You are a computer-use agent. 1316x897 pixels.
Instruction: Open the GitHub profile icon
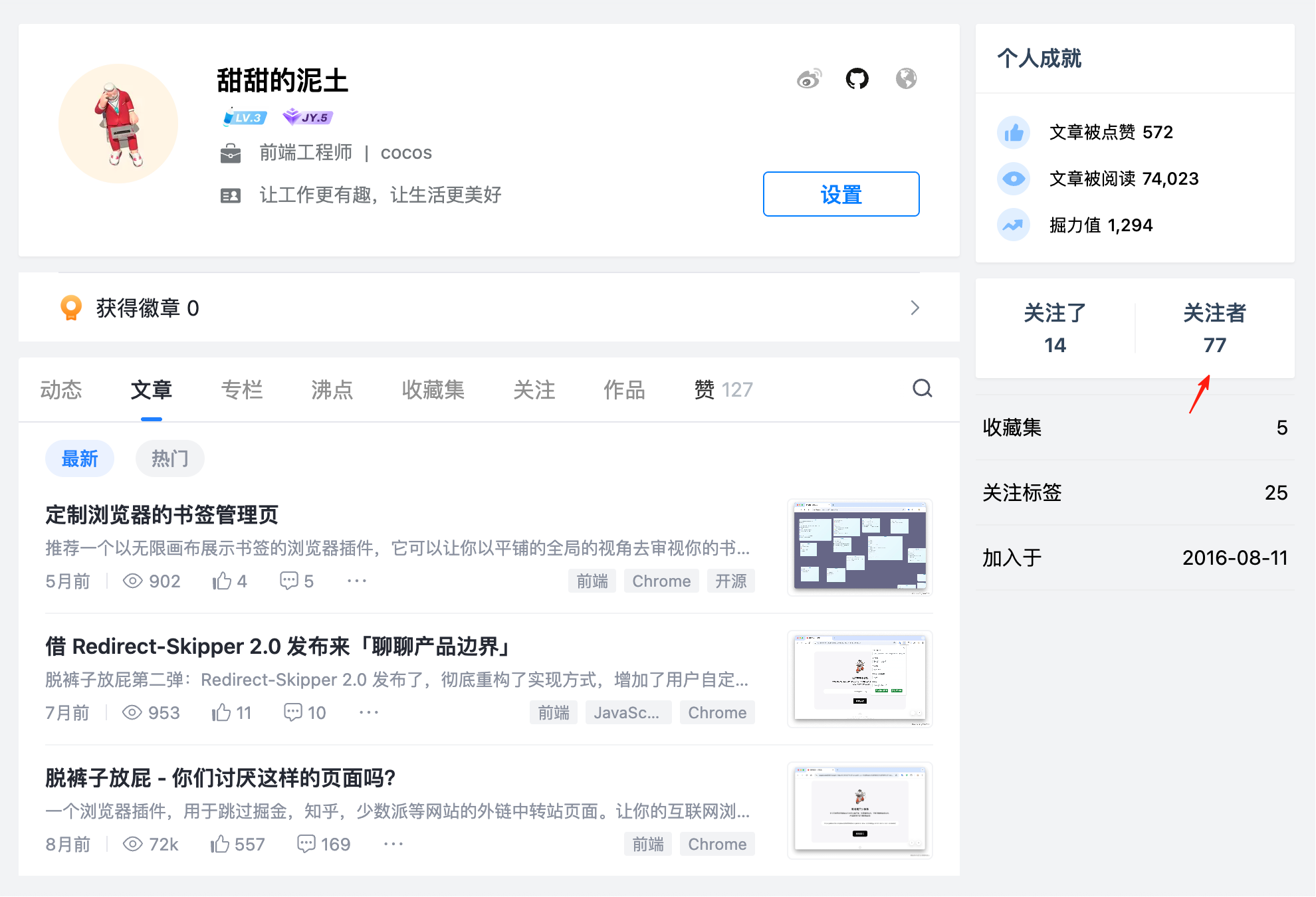coord(857,79)
